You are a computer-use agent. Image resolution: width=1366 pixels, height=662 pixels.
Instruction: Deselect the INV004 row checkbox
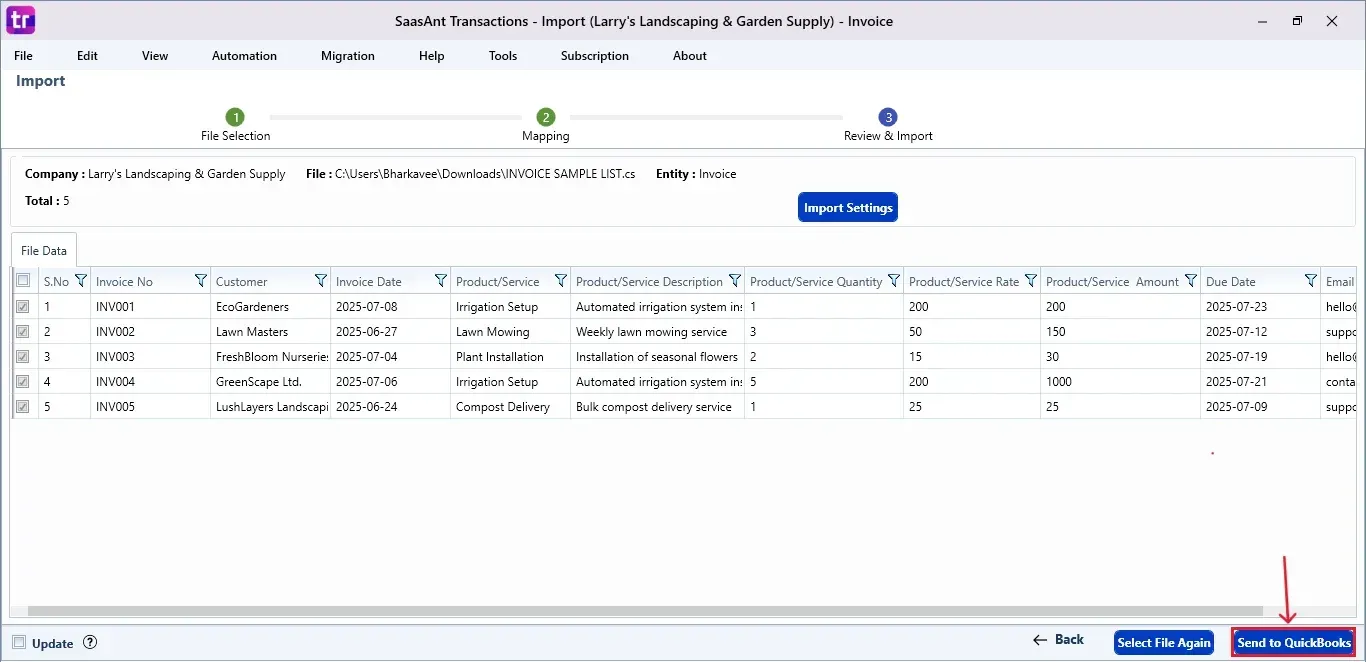23,382
